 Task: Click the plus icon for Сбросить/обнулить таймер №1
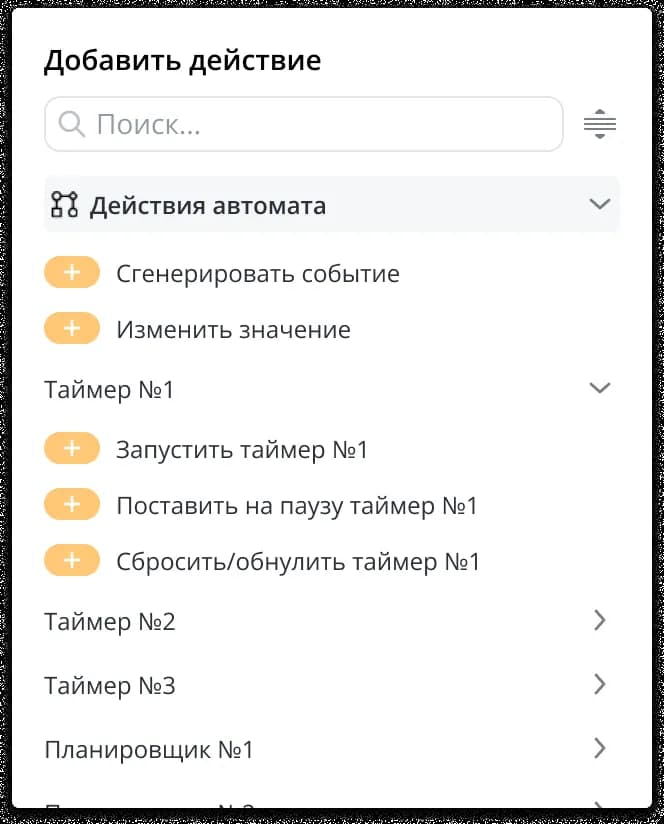coord(71,560)
